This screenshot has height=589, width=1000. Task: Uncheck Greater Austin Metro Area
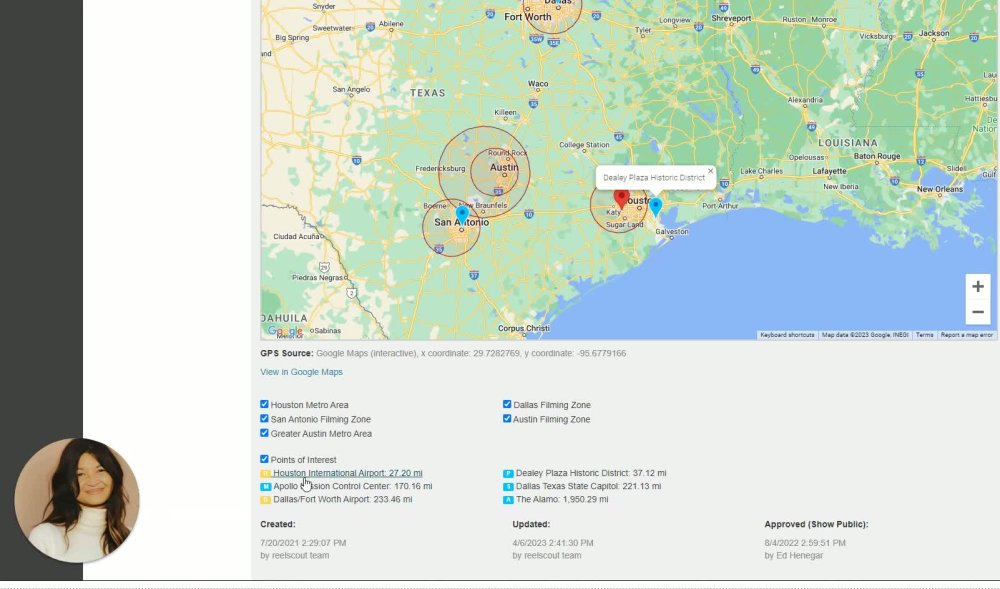click(264, 433)
